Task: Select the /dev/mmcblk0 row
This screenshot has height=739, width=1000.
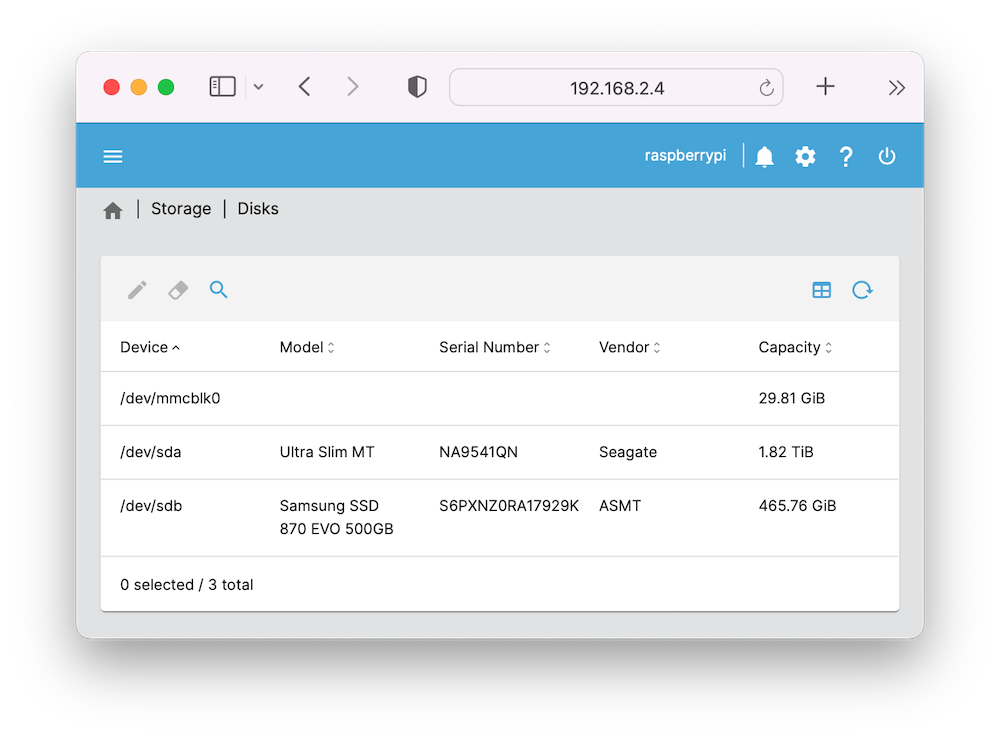Action: [499, 399]
